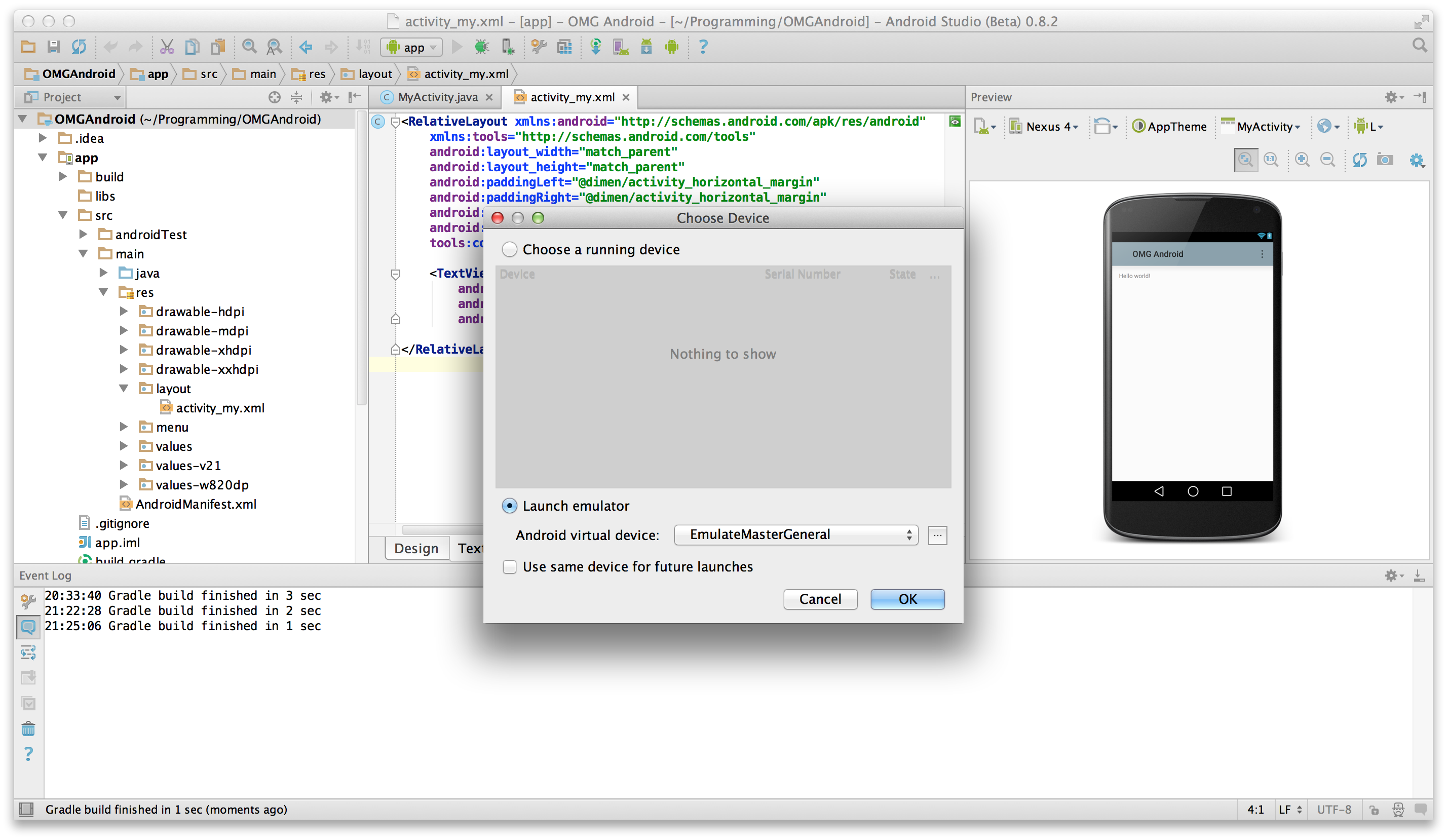Expand the drawable-hdpi folder
This screenshot has width=1447, height=840.
click(119, 311)
